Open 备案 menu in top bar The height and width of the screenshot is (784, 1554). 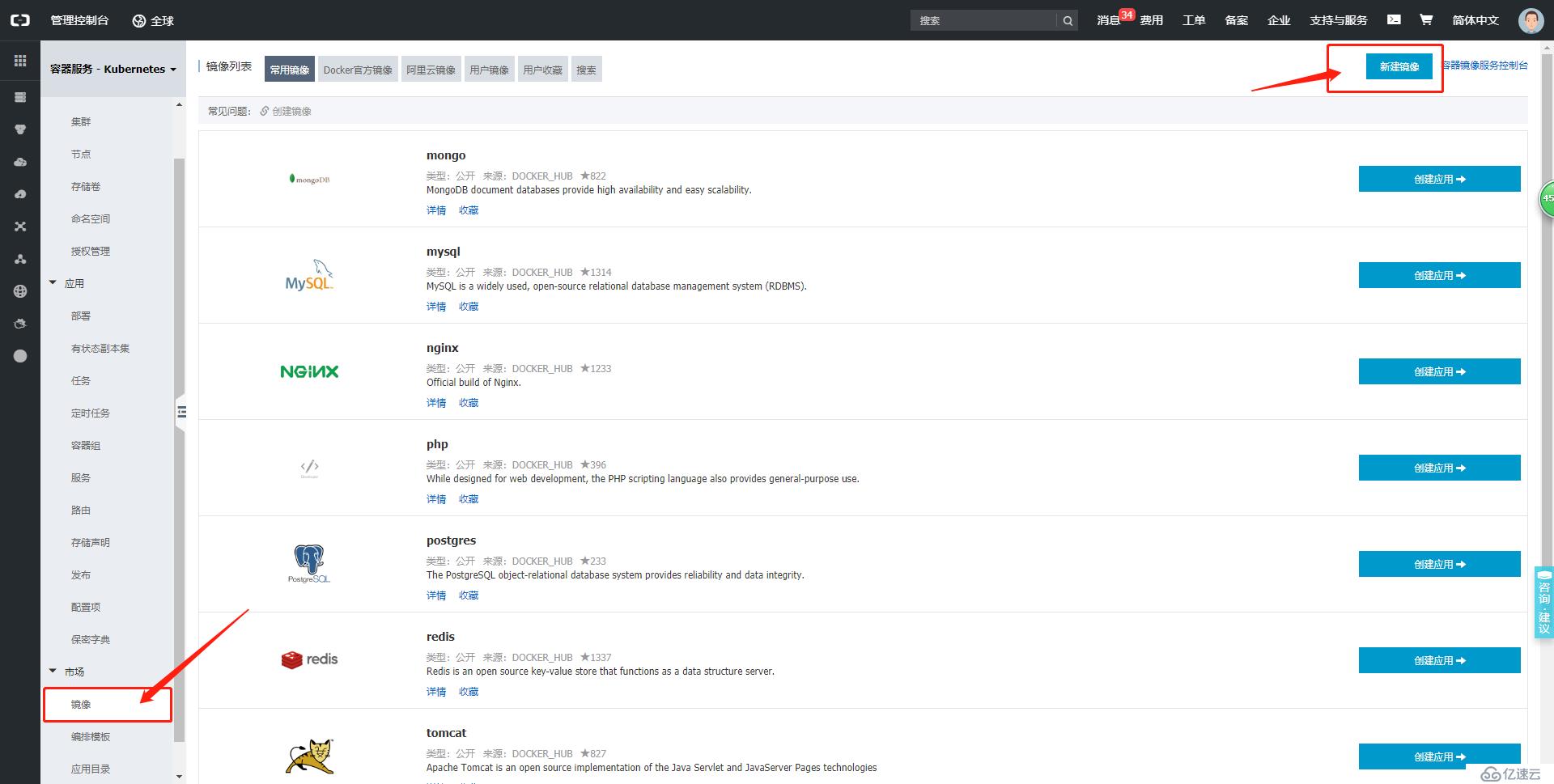point(1237,20)
